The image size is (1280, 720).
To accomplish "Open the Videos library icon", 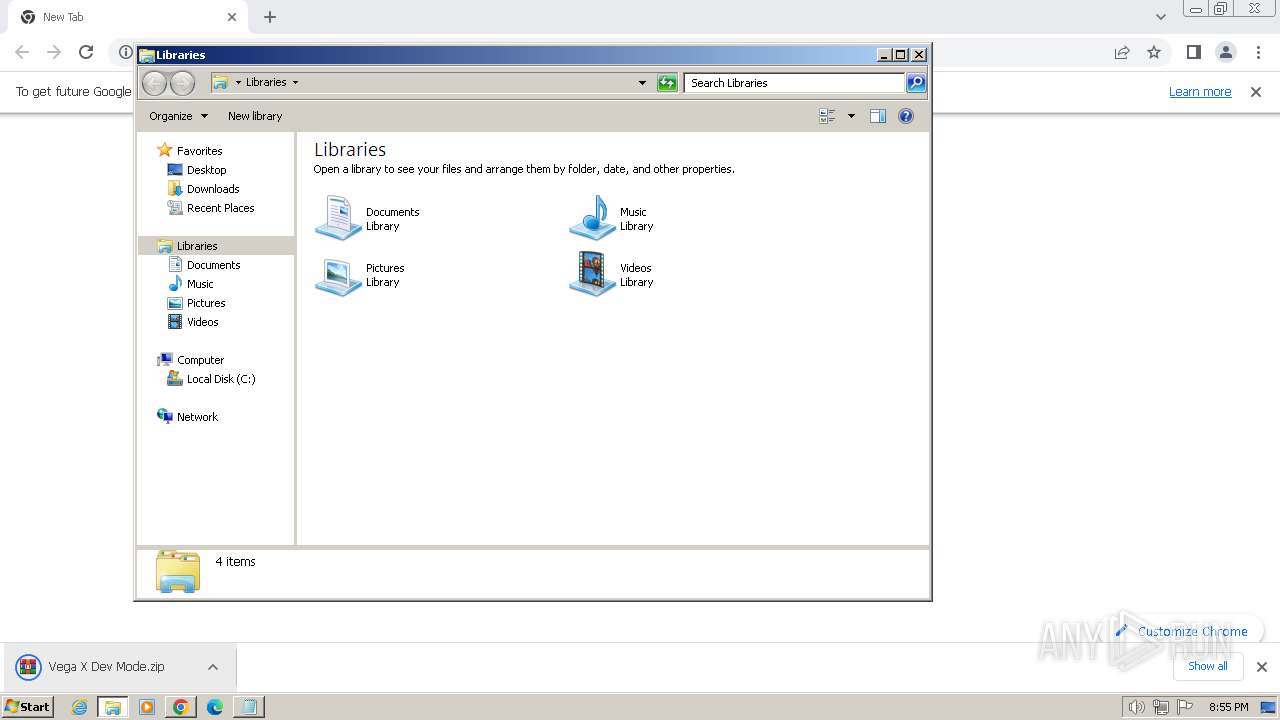I will tap(592, 275).
